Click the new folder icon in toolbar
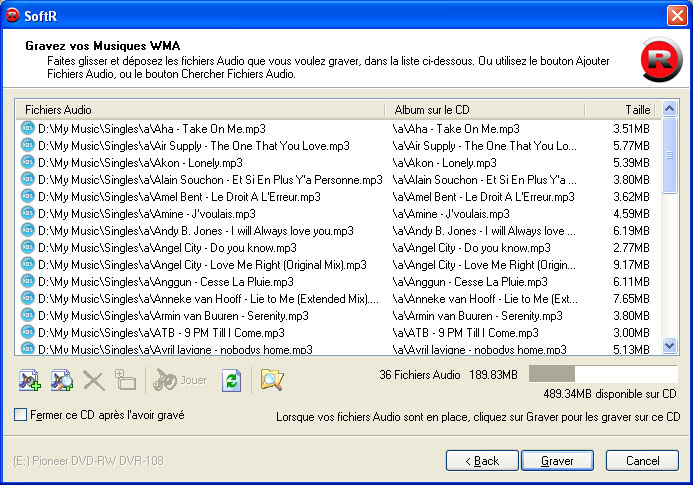Screen dimensions: 693x485 point(125,380)
